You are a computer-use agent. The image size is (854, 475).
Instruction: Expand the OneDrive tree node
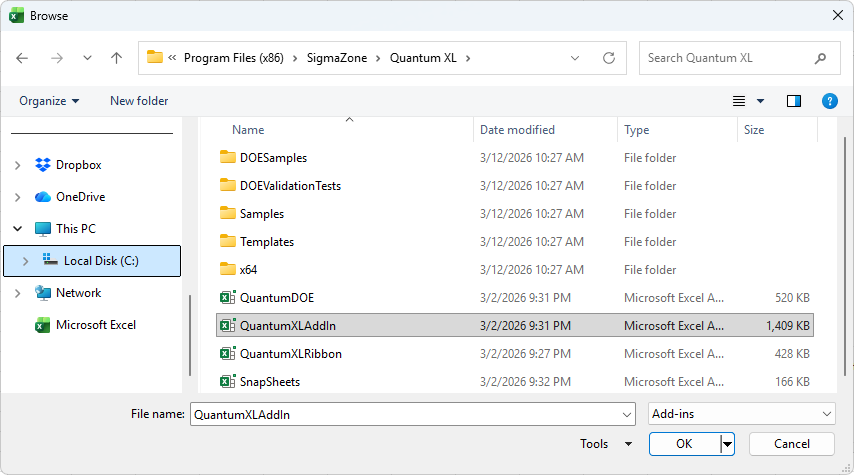click(x=17, y=197)
